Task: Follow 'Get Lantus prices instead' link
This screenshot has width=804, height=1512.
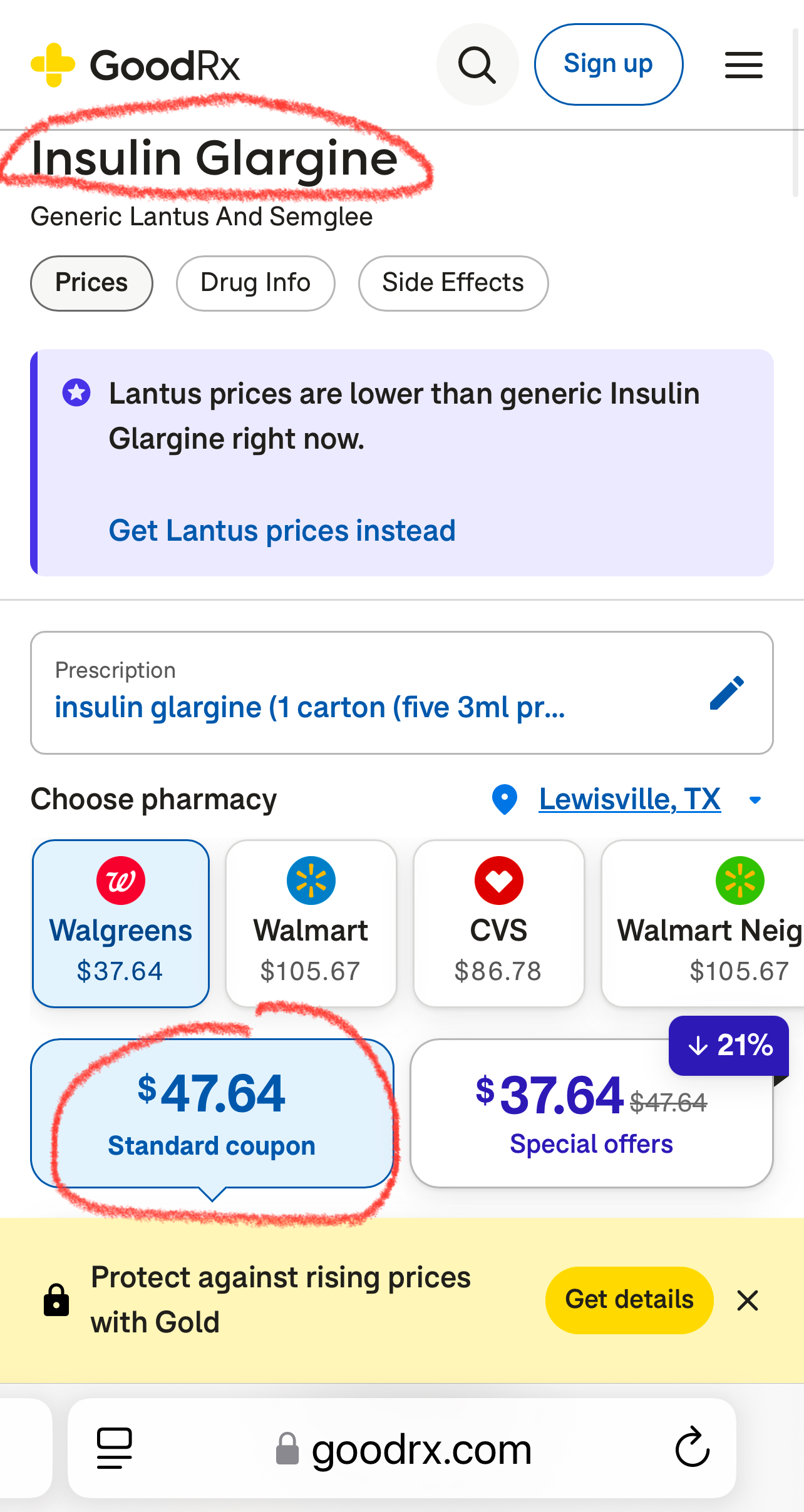Action: tap(282, 531)
